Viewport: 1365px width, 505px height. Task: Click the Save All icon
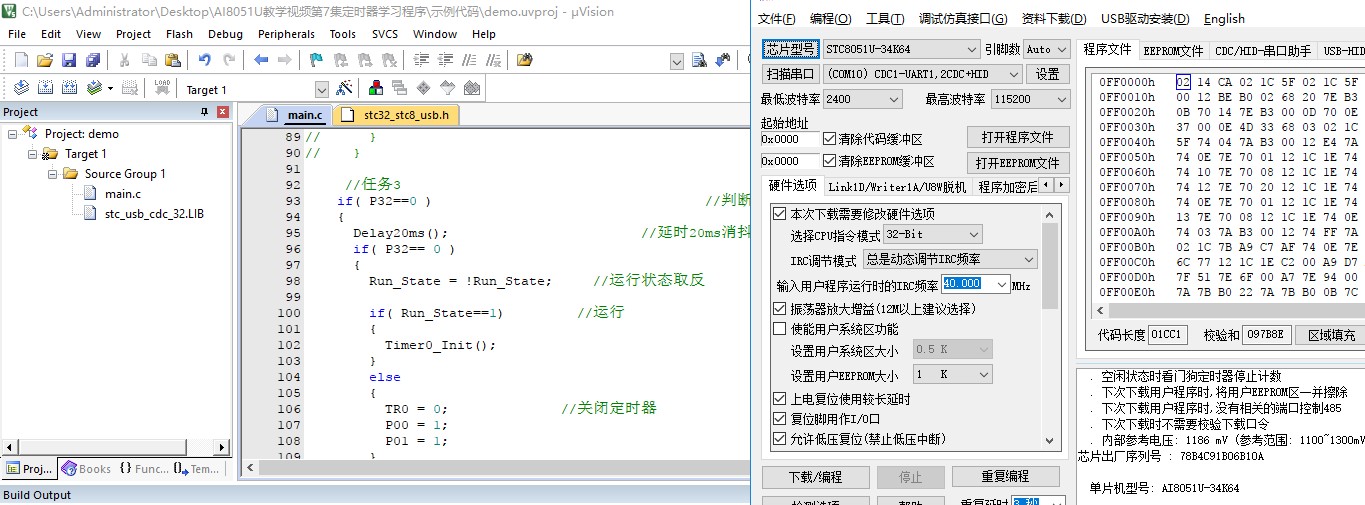click(x=91, y=60)
